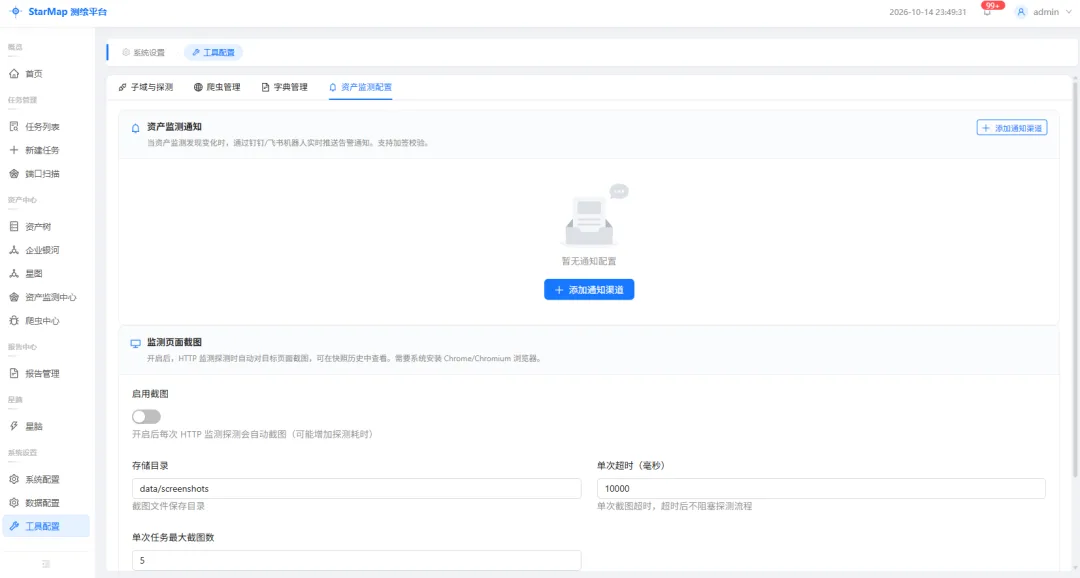
Task: Select the 工具配置 page tag at top
Action: tap(213, 52)
